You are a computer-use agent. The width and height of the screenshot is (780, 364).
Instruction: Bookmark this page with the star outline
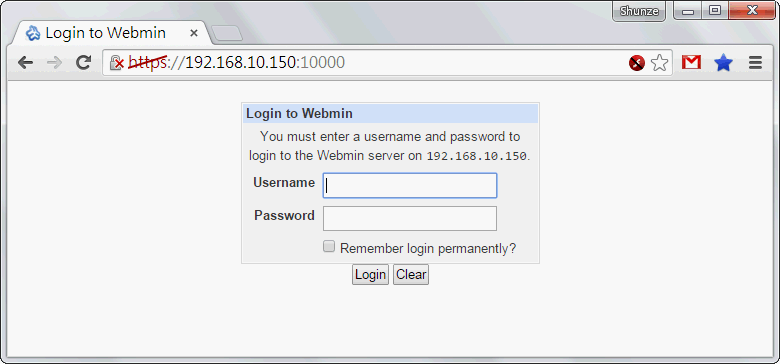click(659, 63)
